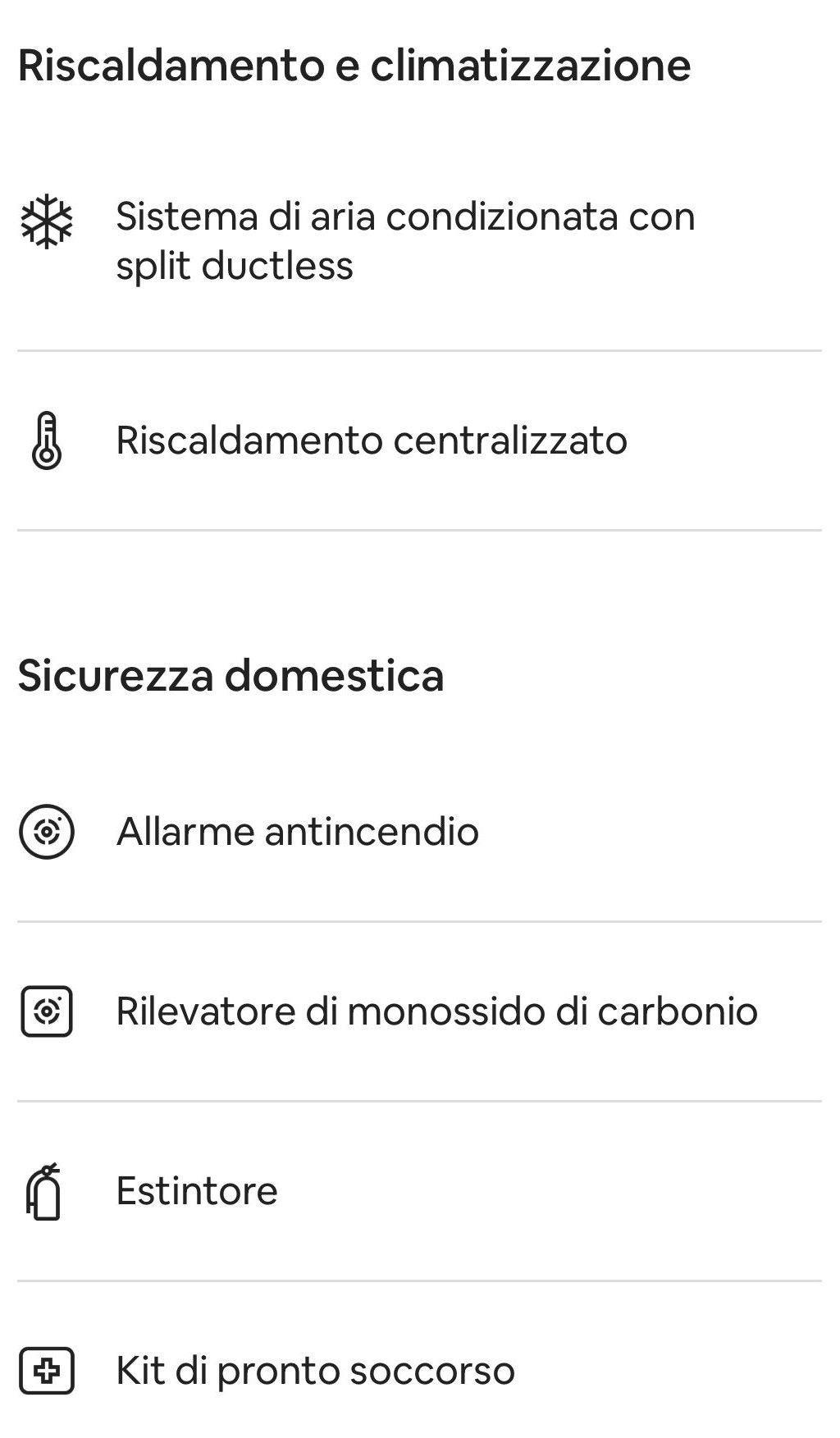Click the divider below the carbon monoxide row
The width and height of the screenshot is (840, 1438).
tap(419, 1102)
